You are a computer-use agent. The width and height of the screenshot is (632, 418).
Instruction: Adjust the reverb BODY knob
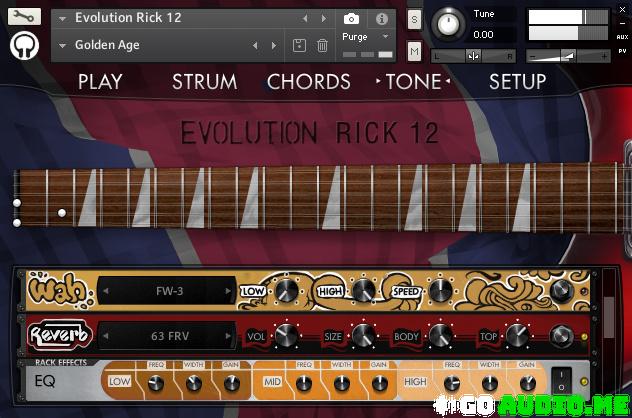[440, 335]
